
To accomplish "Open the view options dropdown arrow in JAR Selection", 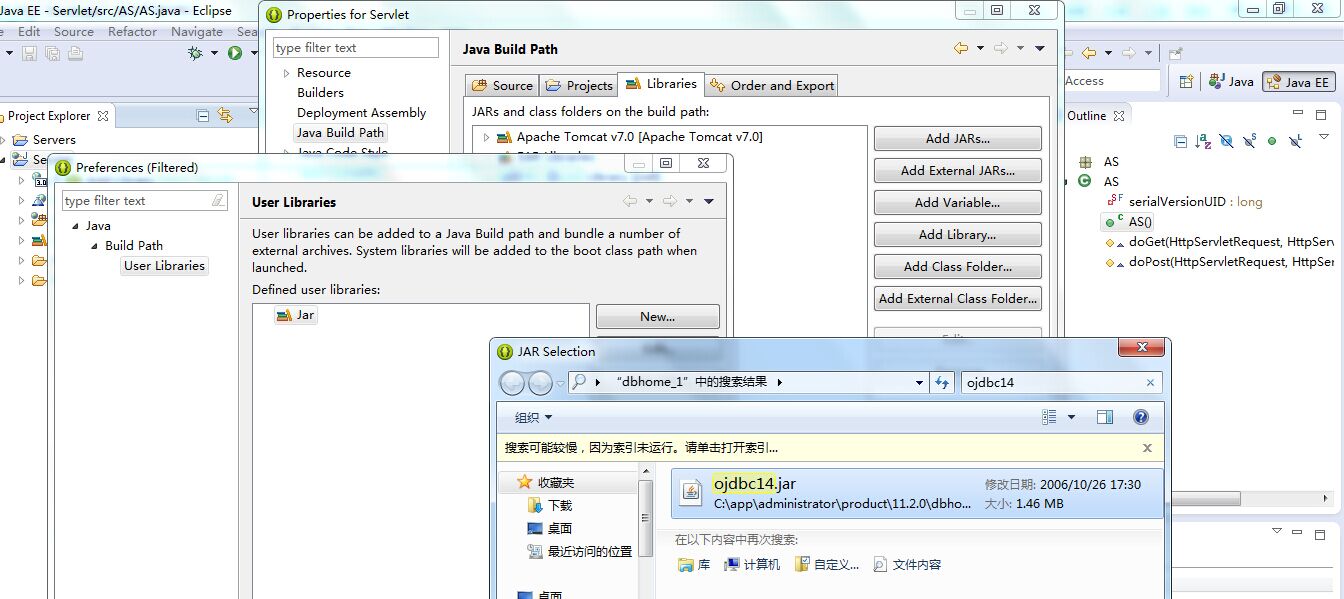I will [1072, 417].
